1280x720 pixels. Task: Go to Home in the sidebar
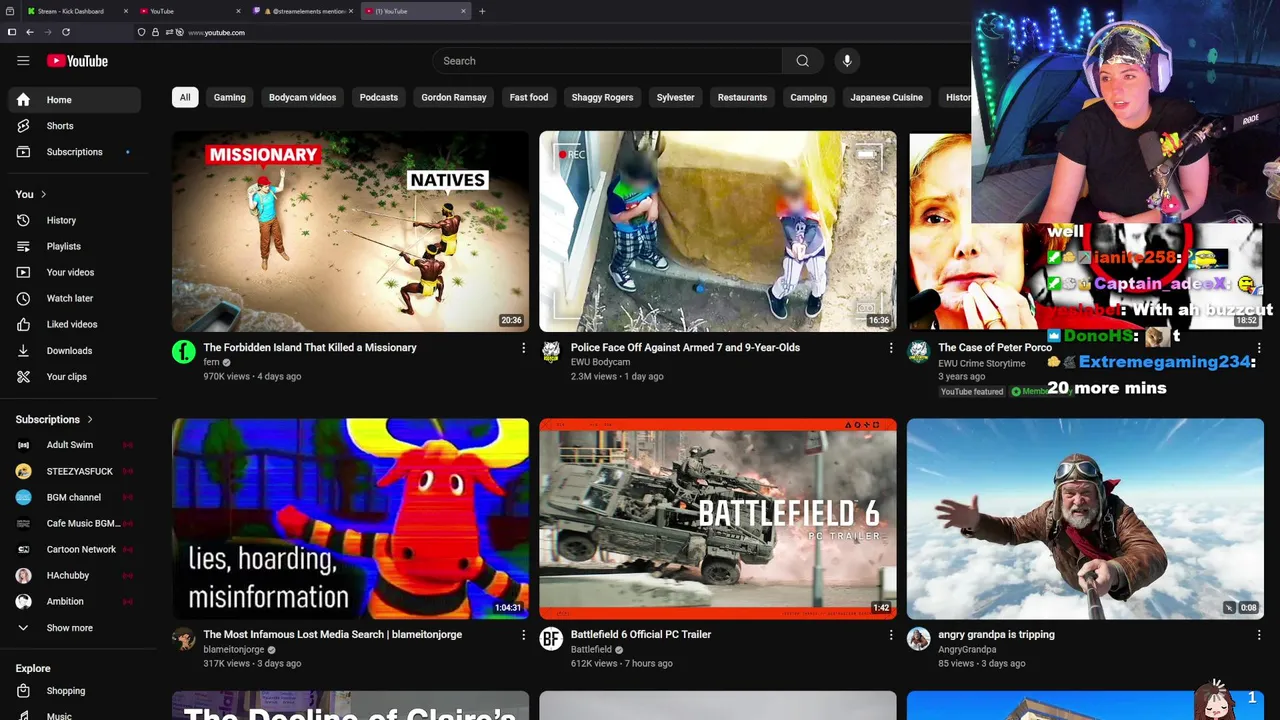click(x=74, y=100)
